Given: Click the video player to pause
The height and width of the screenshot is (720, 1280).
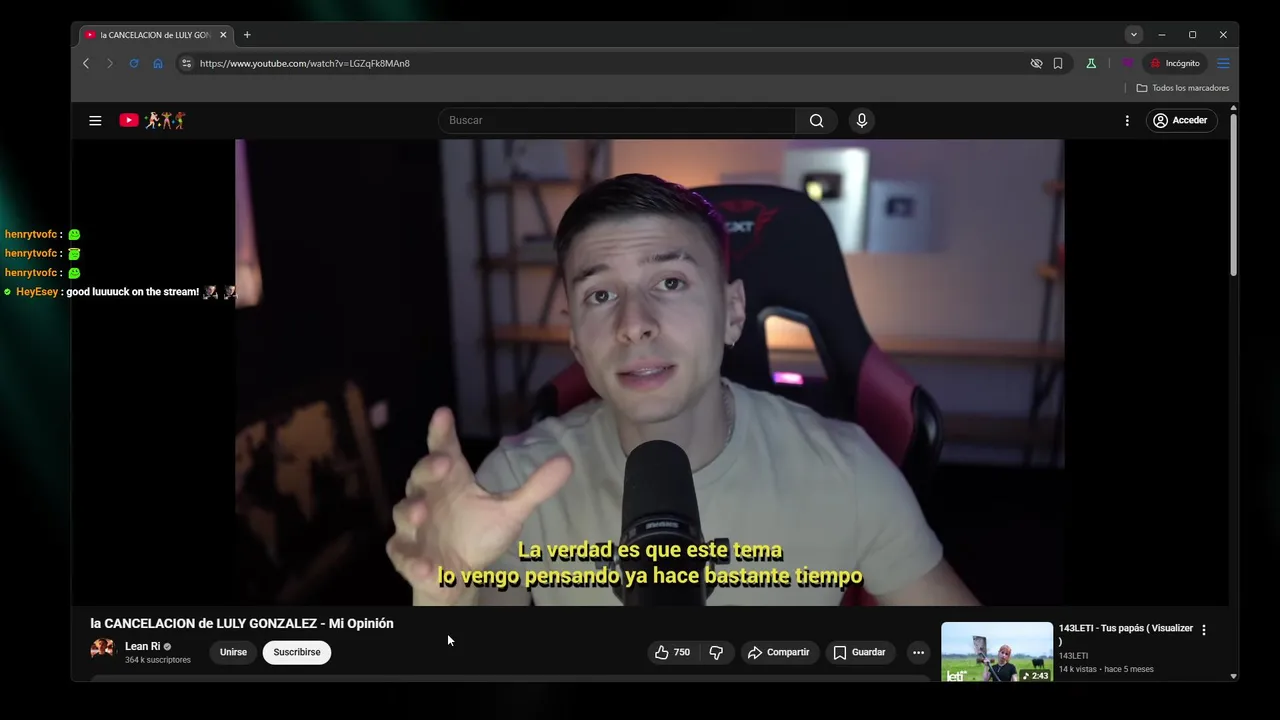Looking at the screenshot, I should tap(650, 372).
